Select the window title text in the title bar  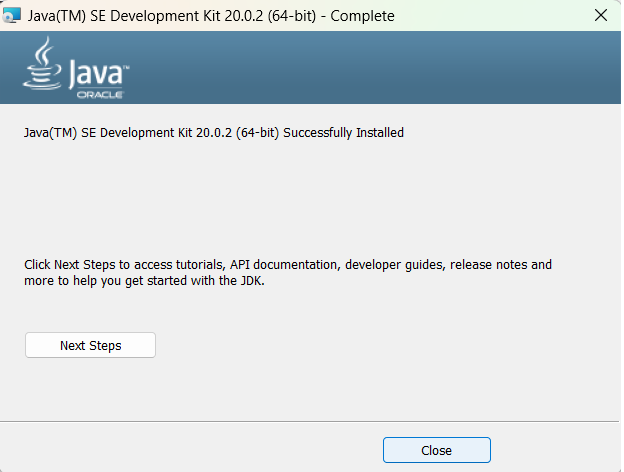pos(211,16)
